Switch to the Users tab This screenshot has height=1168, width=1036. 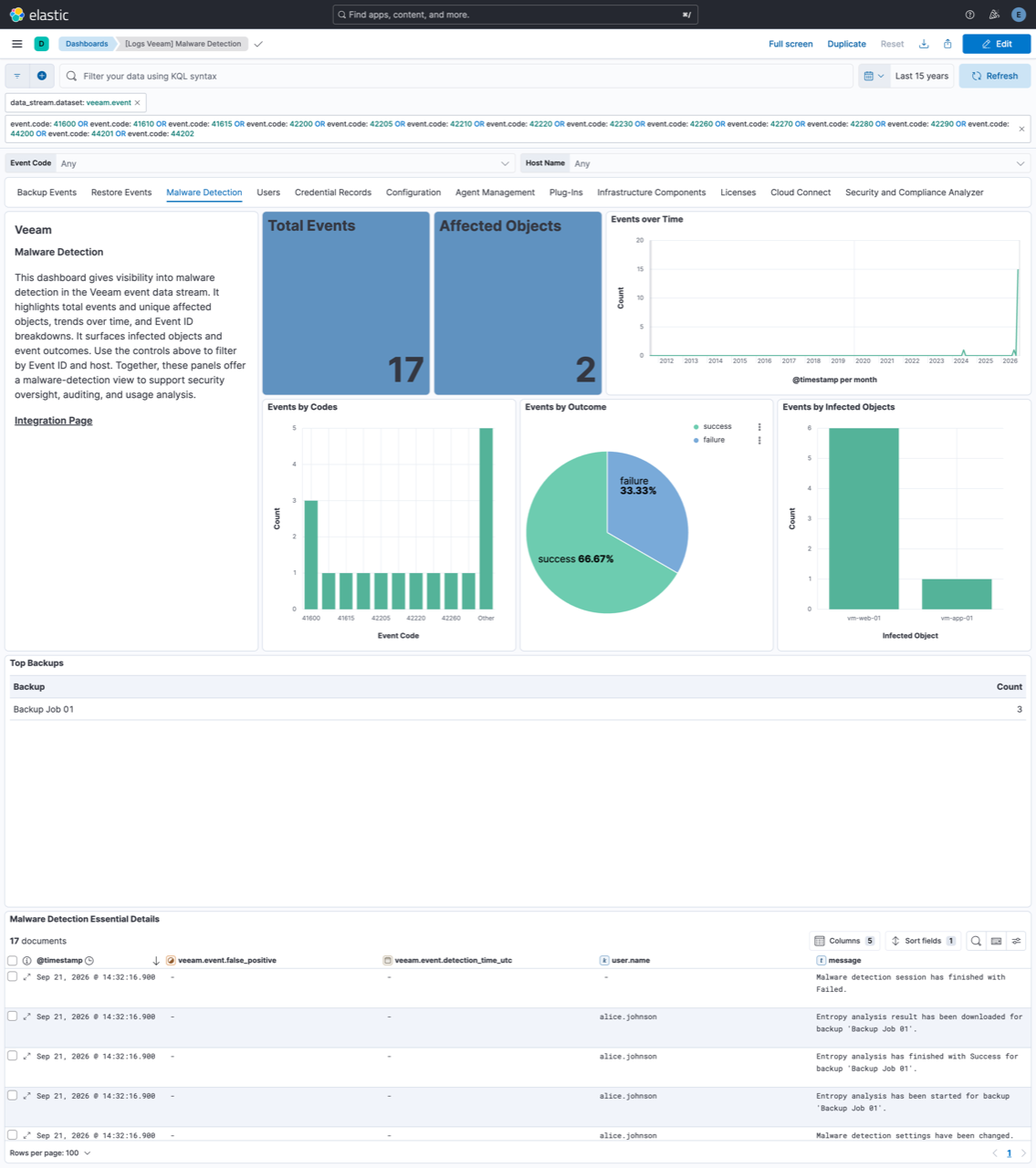click(268, 193)
